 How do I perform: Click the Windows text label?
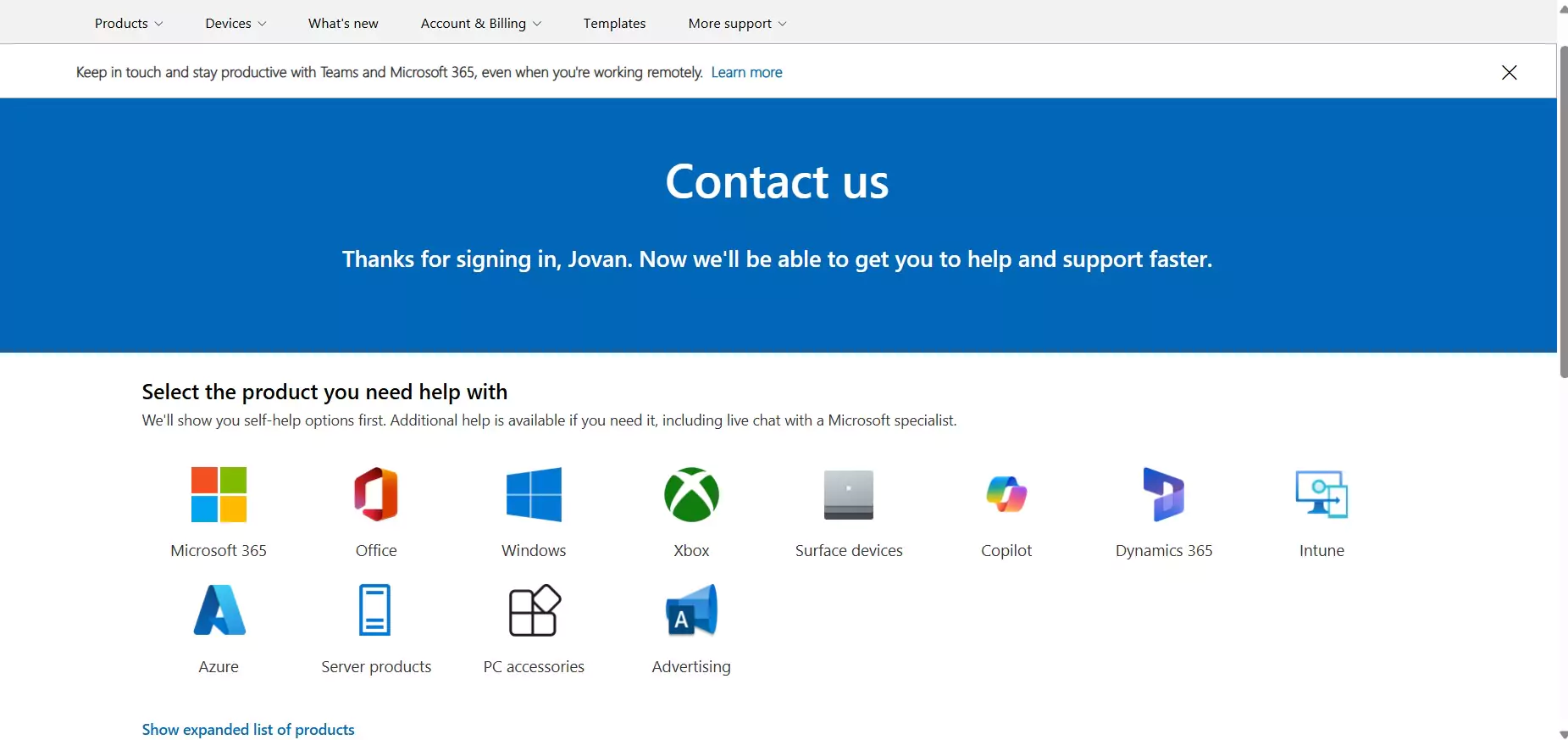point(534,551)
